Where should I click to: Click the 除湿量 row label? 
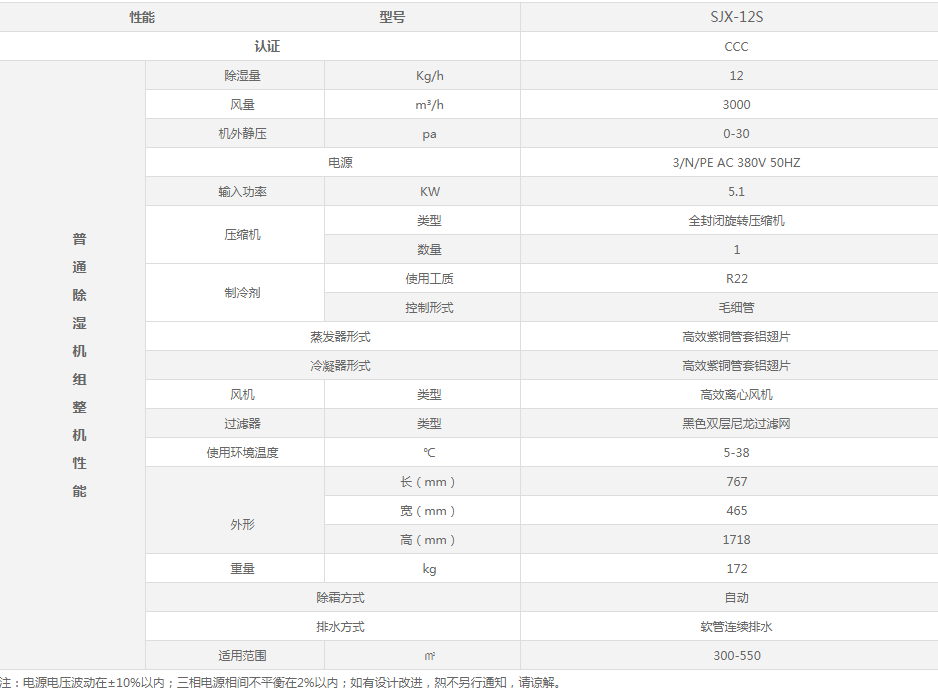242,75
